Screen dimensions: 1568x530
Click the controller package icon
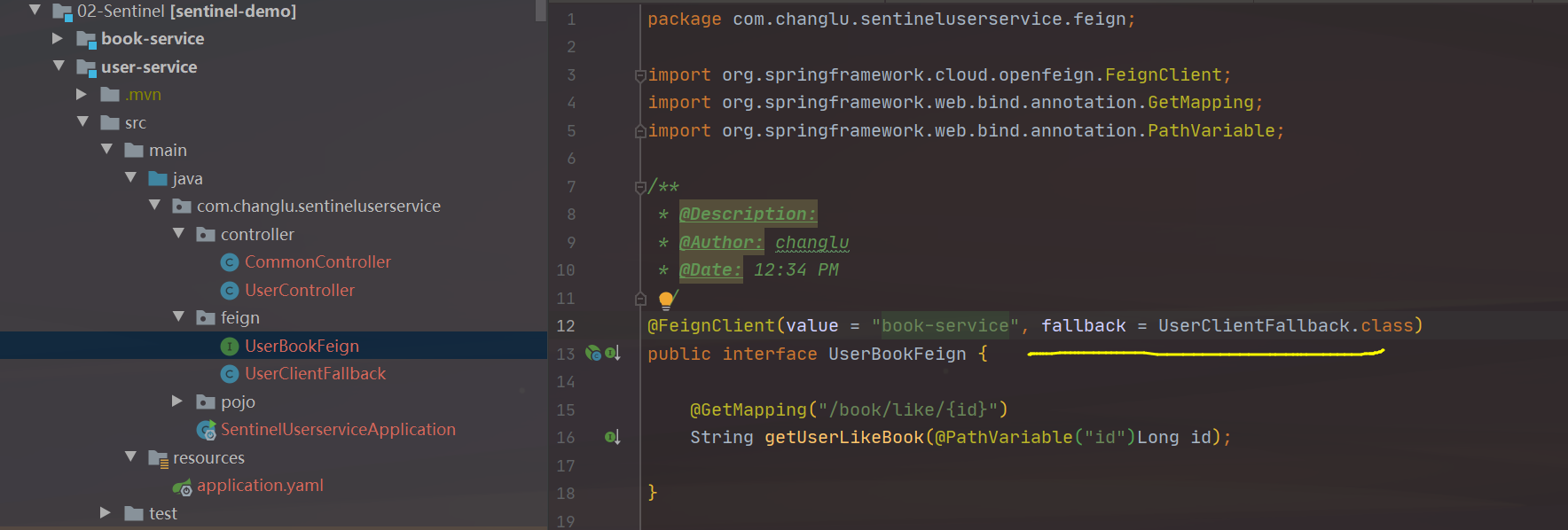(206, 234)
